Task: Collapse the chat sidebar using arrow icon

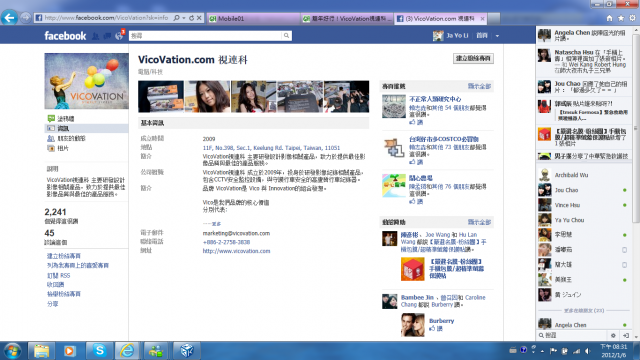Action: pos(626,336)
